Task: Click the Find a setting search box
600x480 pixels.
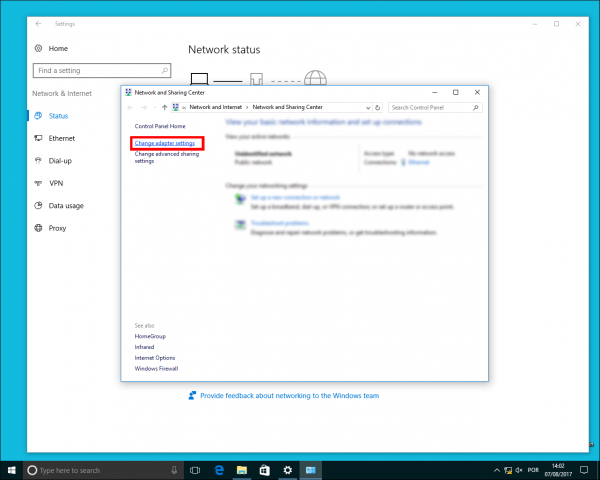Action: [x=102, y=70]
